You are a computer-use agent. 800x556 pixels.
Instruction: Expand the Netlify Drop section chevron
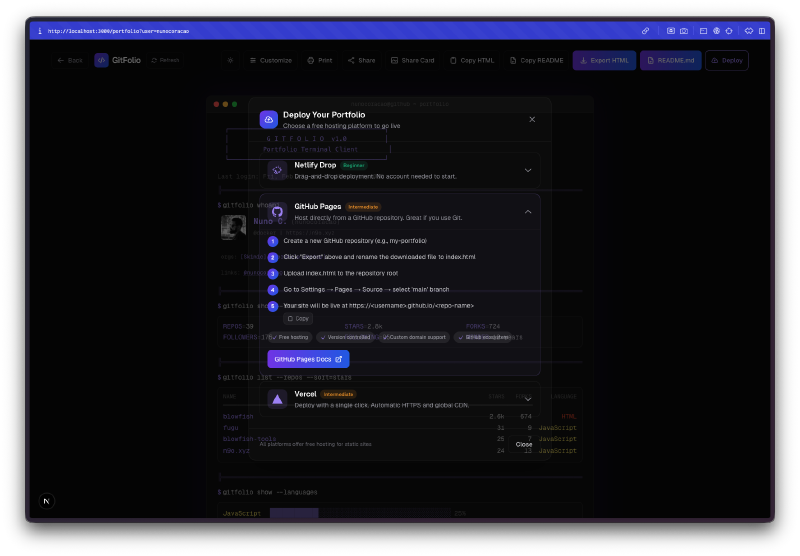pos(527,170)
